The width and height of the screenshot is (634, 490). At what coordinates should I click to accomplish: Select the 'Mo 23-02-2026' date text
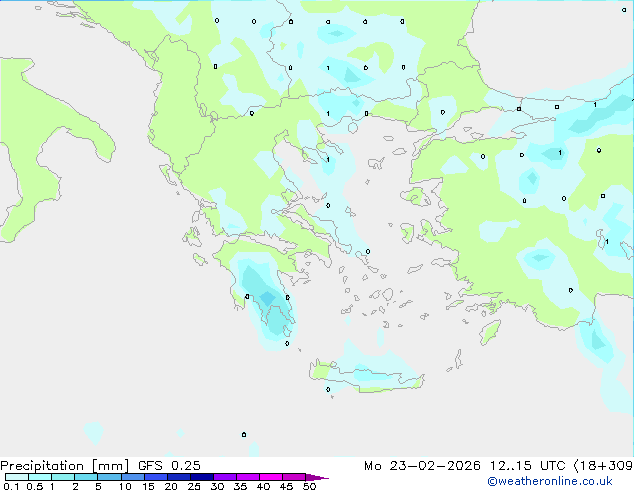point(422,466)
